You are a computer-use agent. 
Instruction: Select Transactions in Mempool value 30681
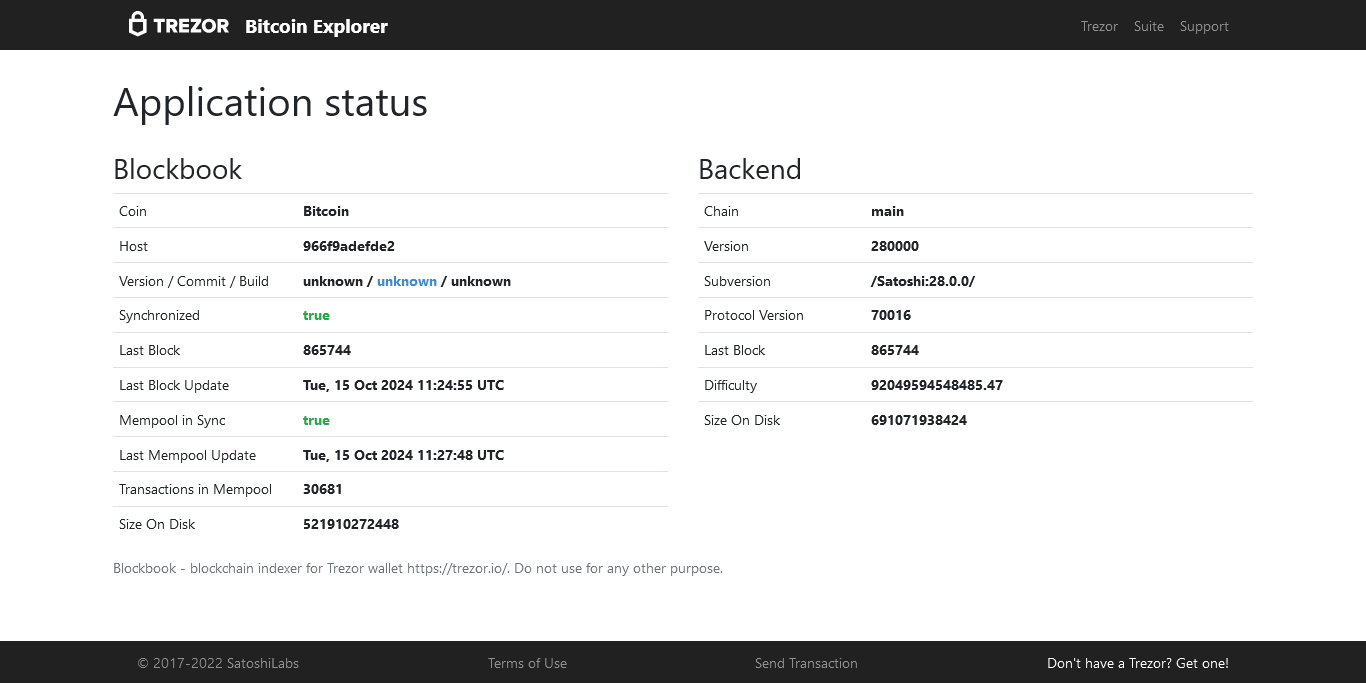pos(323,489)
